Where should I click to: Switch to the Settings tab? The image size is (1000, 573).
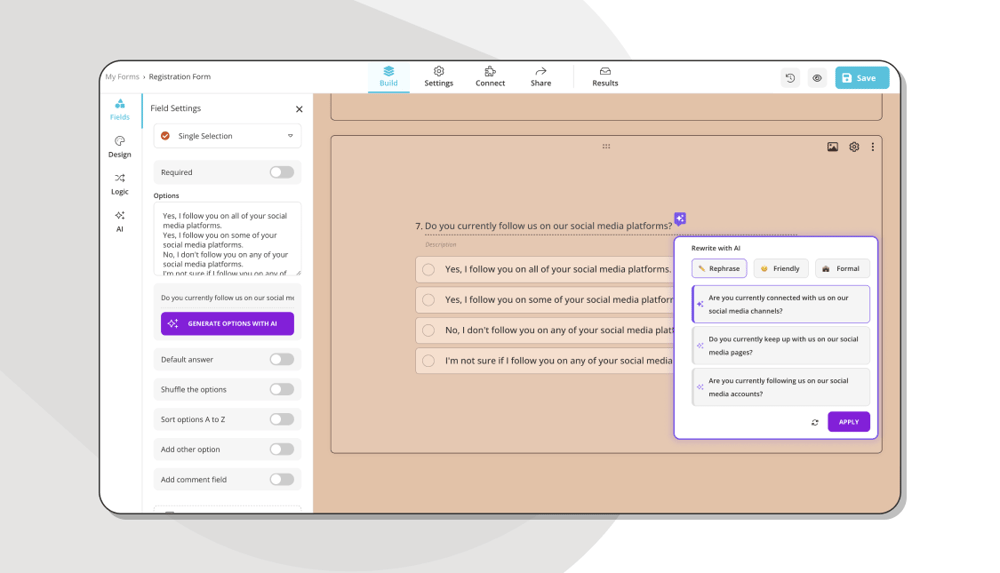438,77
